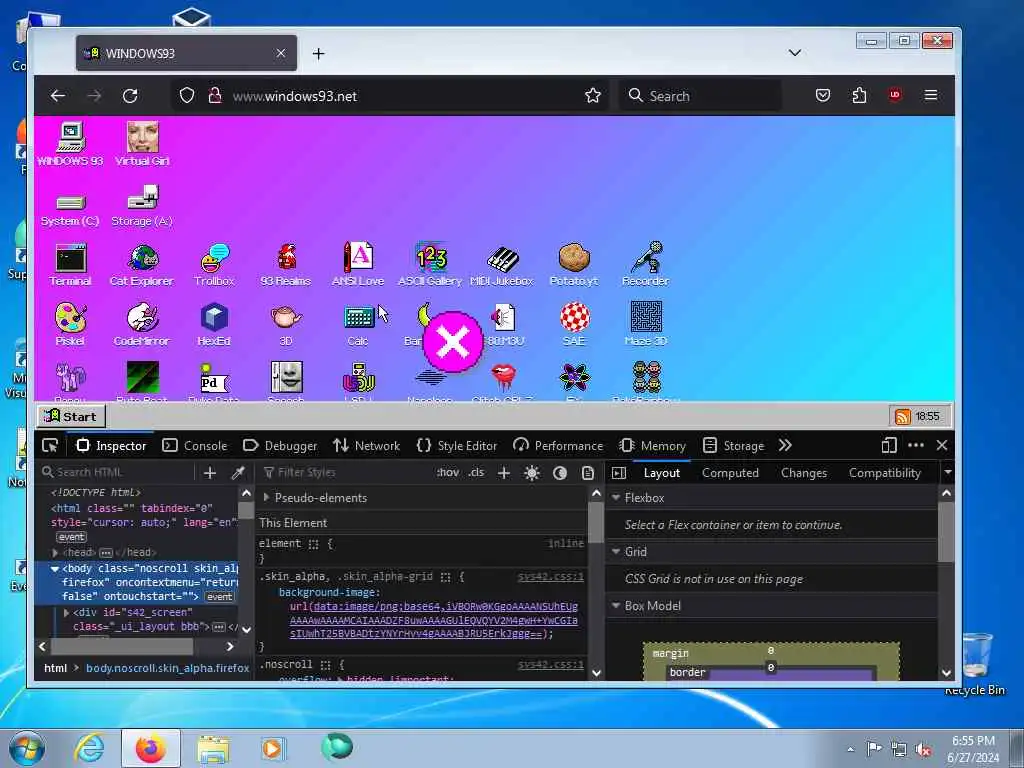
Task: Open the Firefox extensions puzzle icon
Action: [x=859, y=96]
